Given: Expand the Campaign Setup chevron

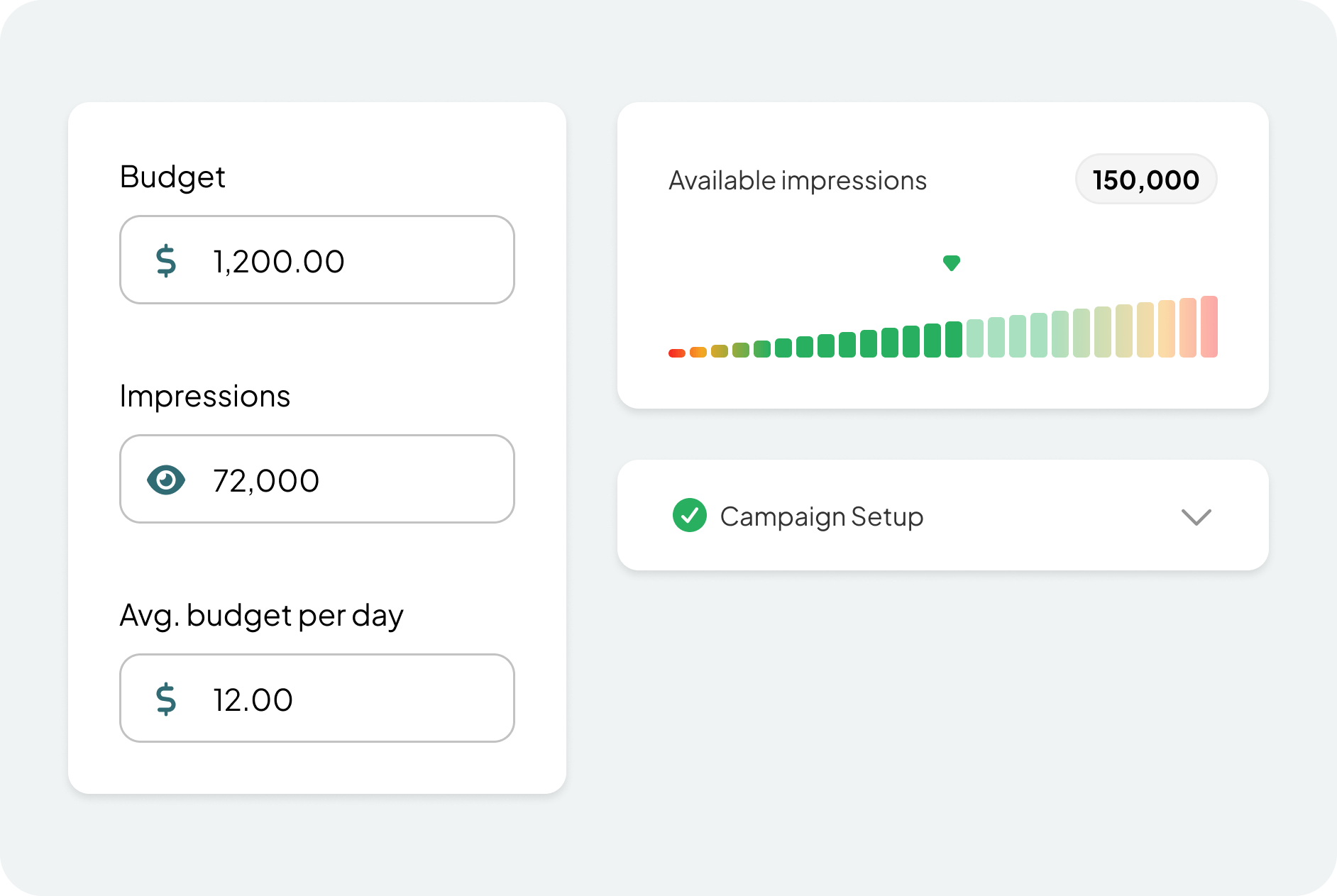Looking at the screenshot, I should coord(1196,516).
